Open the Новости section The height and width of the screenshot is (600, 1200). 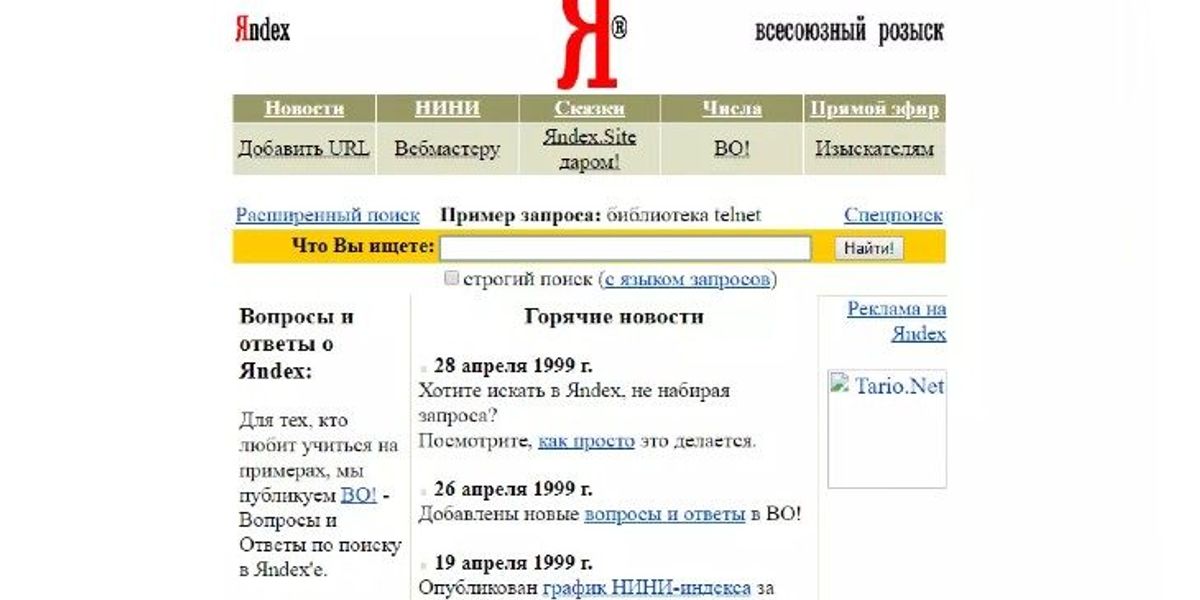tap(304, 109)
